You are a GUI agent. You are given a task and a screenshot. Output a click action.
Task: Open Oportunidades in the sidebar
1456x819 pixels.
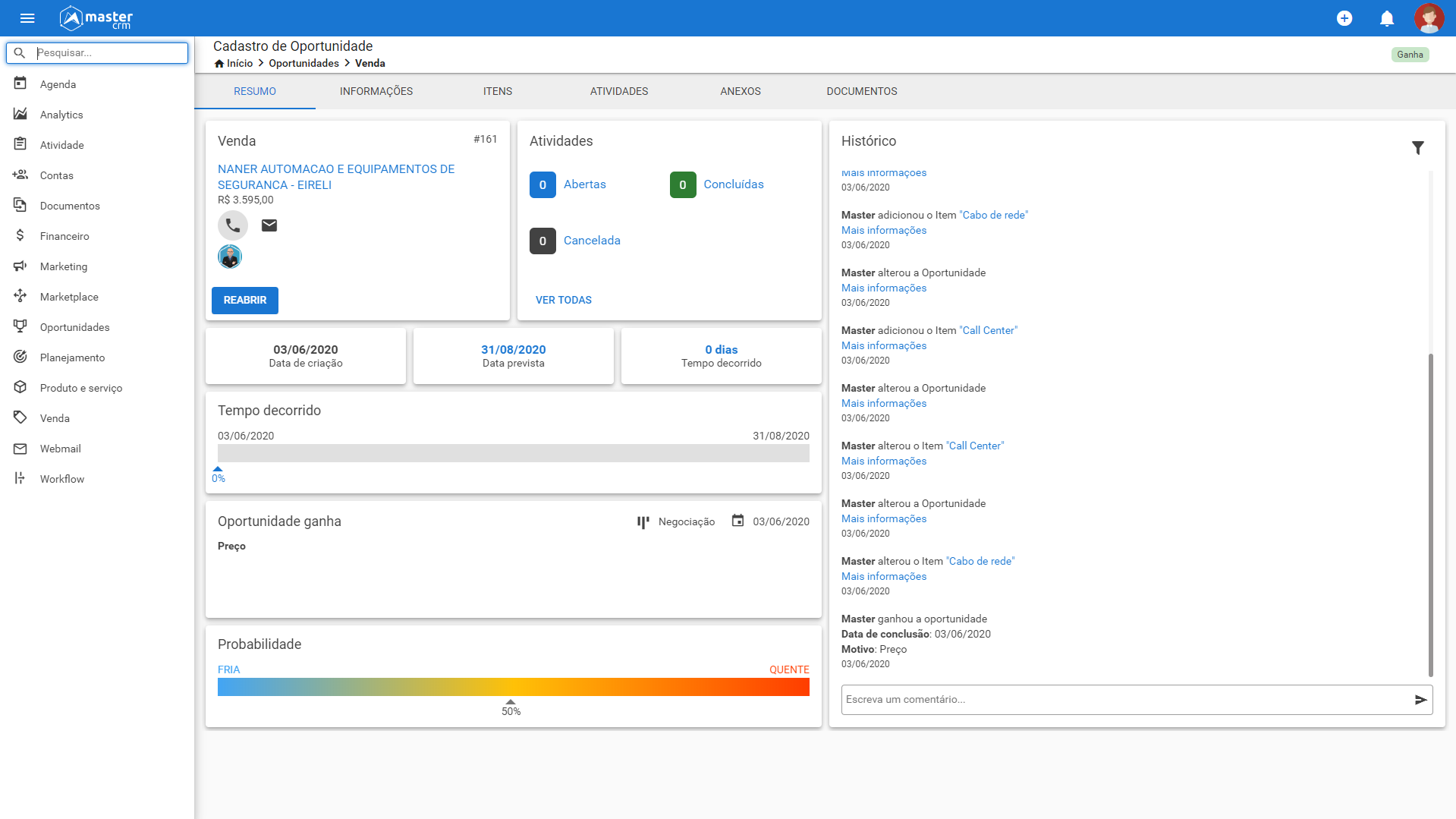coord(74,327)
